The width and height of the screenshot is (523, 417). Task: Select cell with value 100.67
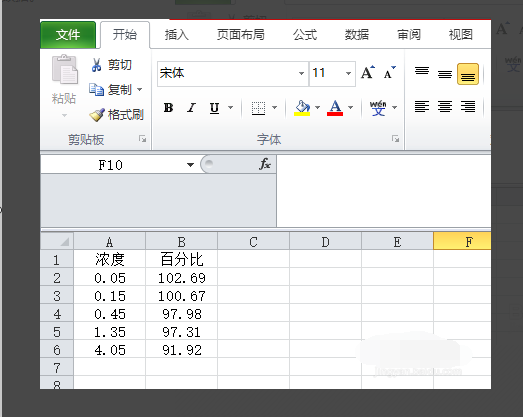click(181, 295)
